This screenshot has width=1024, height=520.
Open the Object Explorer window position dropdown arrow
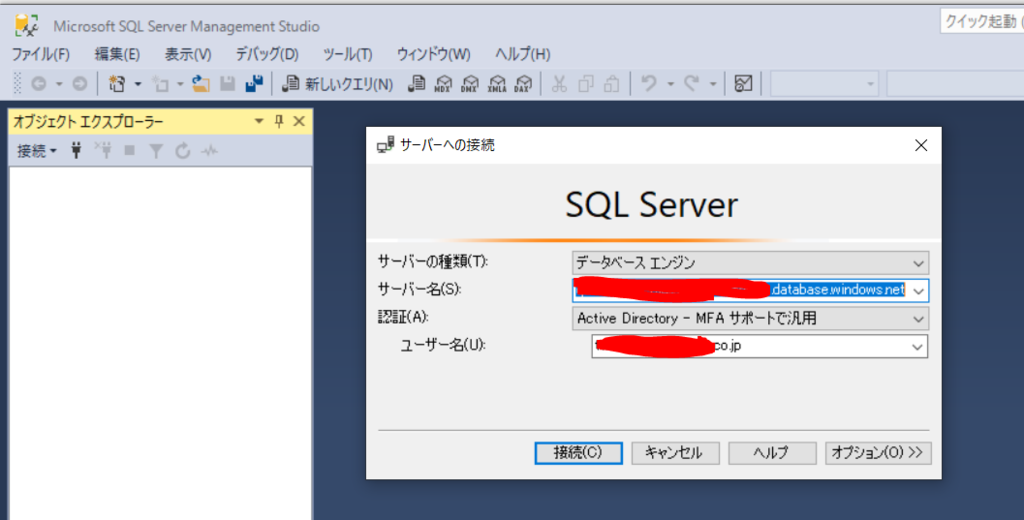[259, 122]
